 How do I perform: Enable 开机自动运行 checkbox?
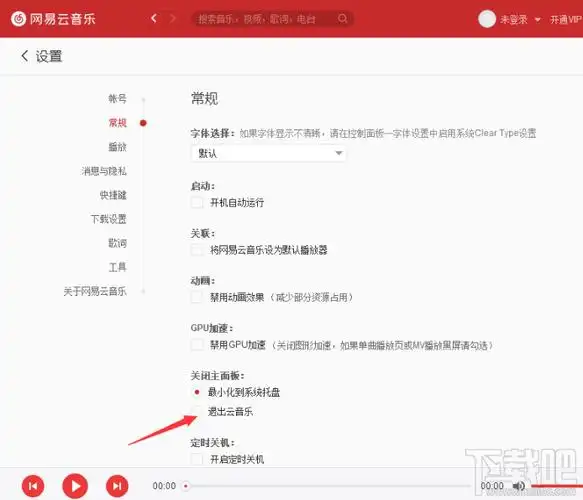(197, 203)
